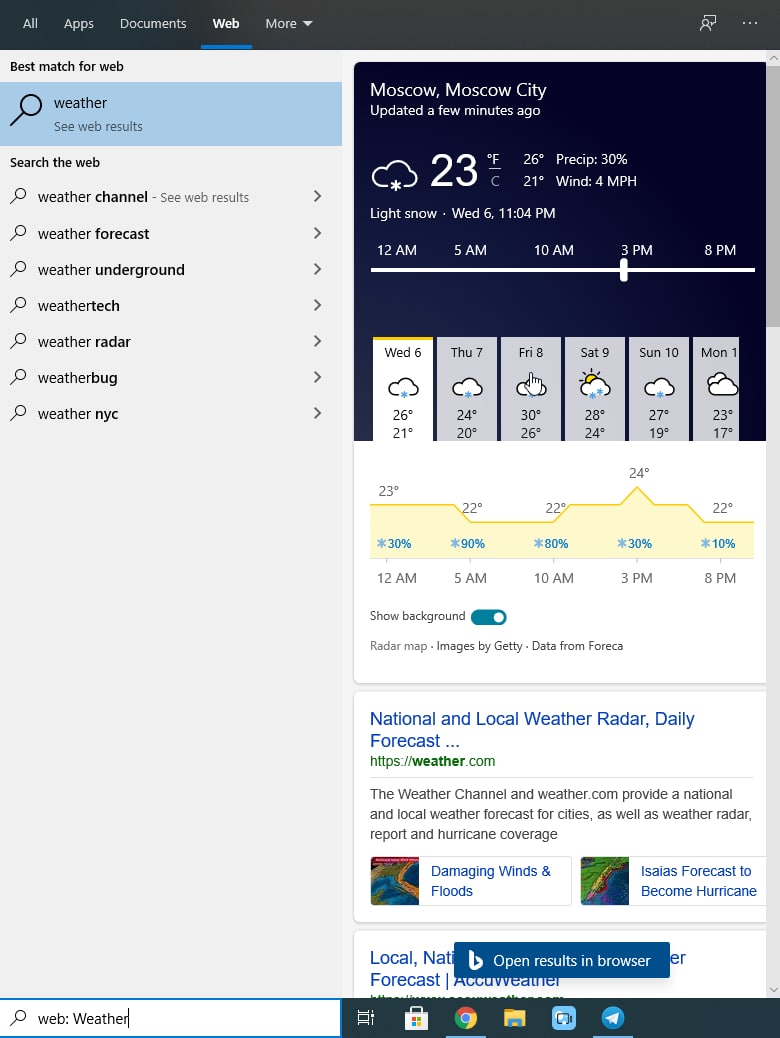Switch to the All tab
The width and height of the screenshot is (780, 1038).
tap(30, 24)
